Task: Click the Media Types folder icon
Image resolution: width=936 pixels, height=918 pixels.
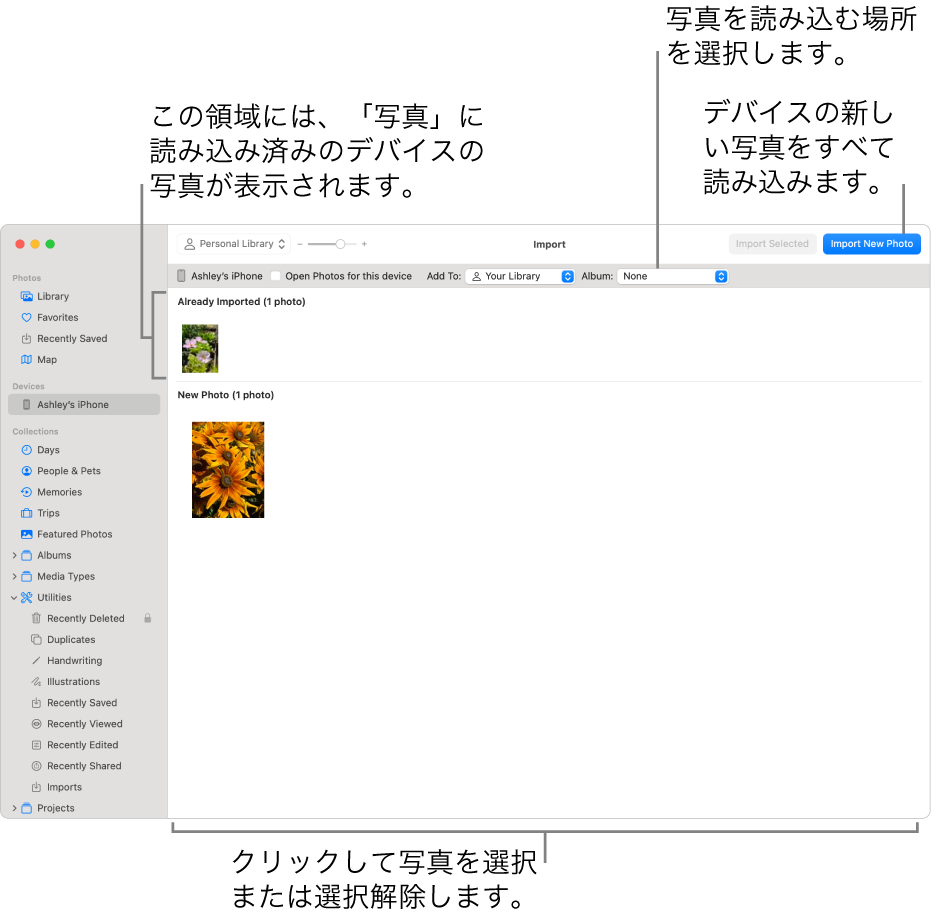Action: click(26, 577)
